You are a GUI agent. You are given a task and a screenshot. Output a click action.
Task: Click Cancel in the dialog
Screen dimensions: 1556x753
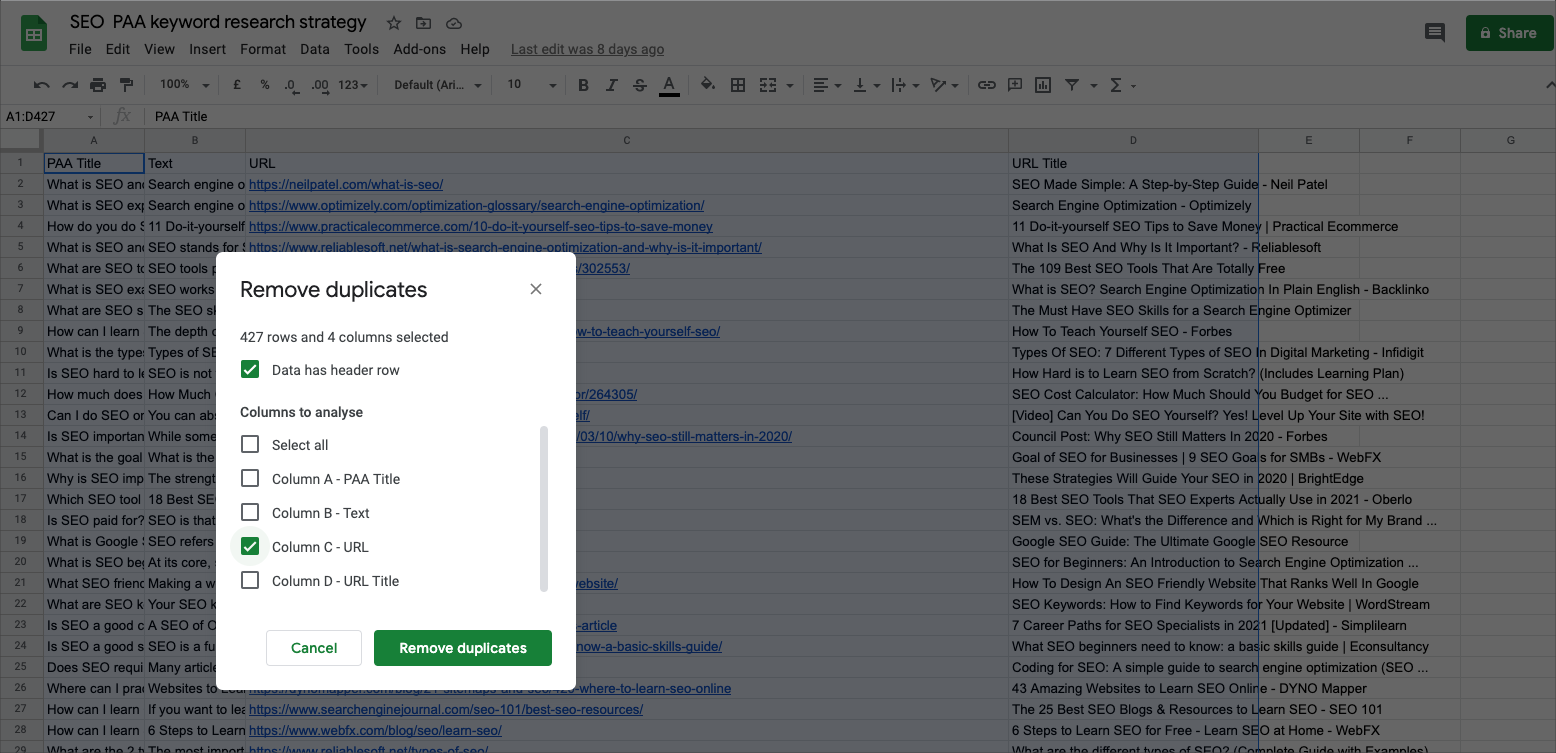tap(314, 648)
